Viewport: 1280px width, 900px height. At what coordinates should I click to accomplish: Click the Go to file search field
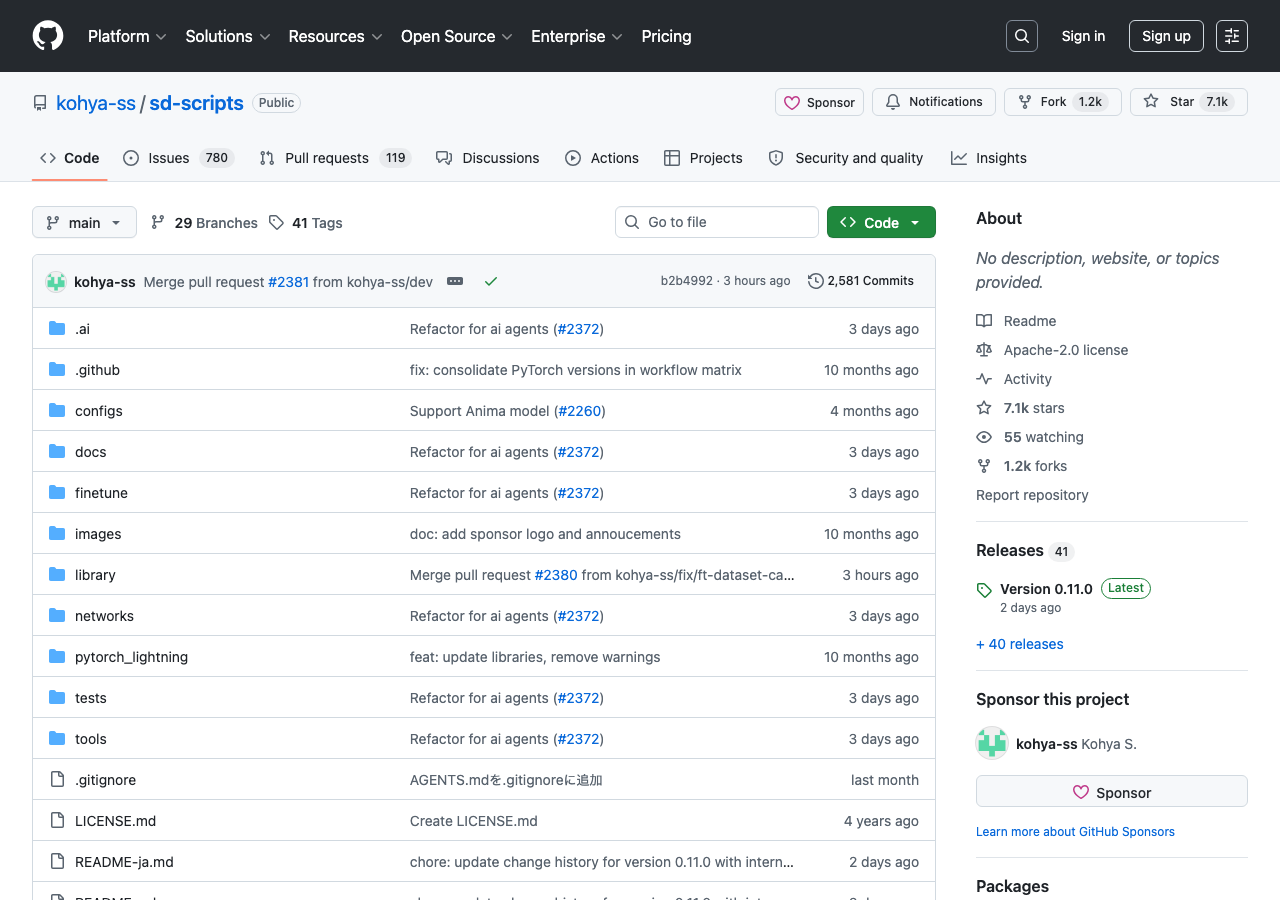(717, 222)
